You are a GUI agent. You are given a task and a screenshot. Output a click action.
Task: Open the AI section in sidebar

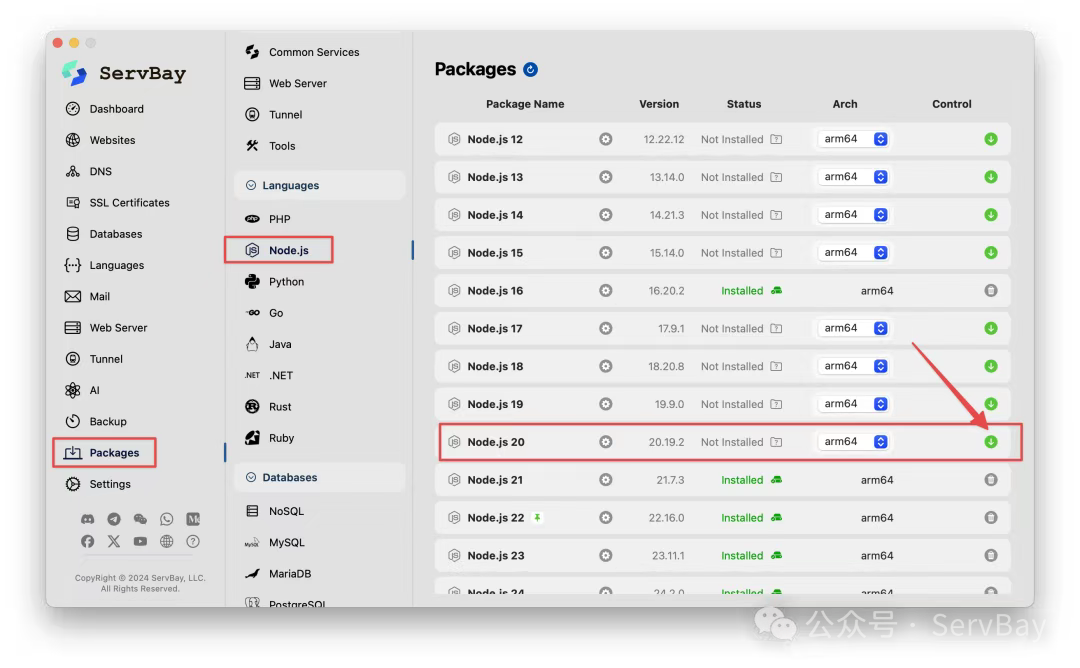[83, 390]
